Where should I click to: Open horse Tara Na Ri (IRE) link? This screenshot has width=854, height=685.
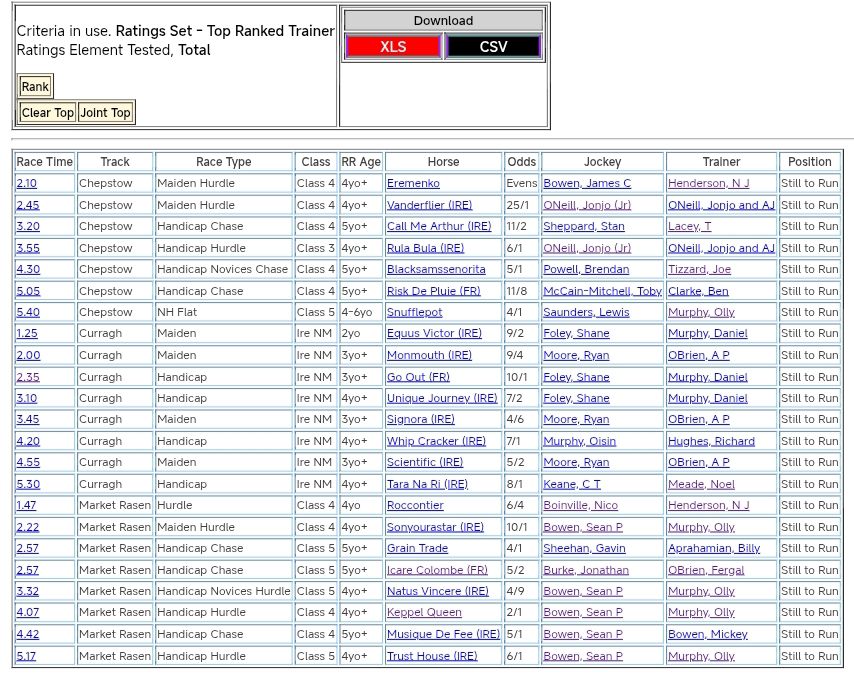427,484
